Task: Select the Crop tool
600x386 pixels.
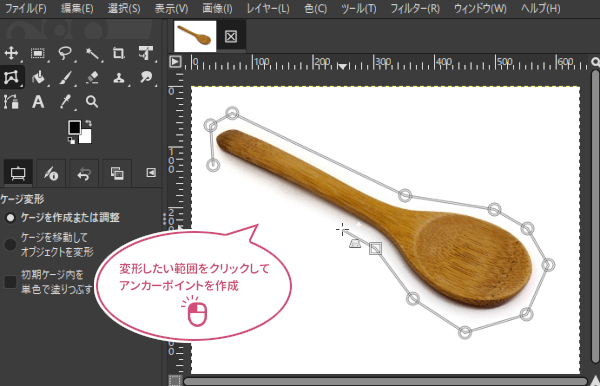Action: pos(119,53)
